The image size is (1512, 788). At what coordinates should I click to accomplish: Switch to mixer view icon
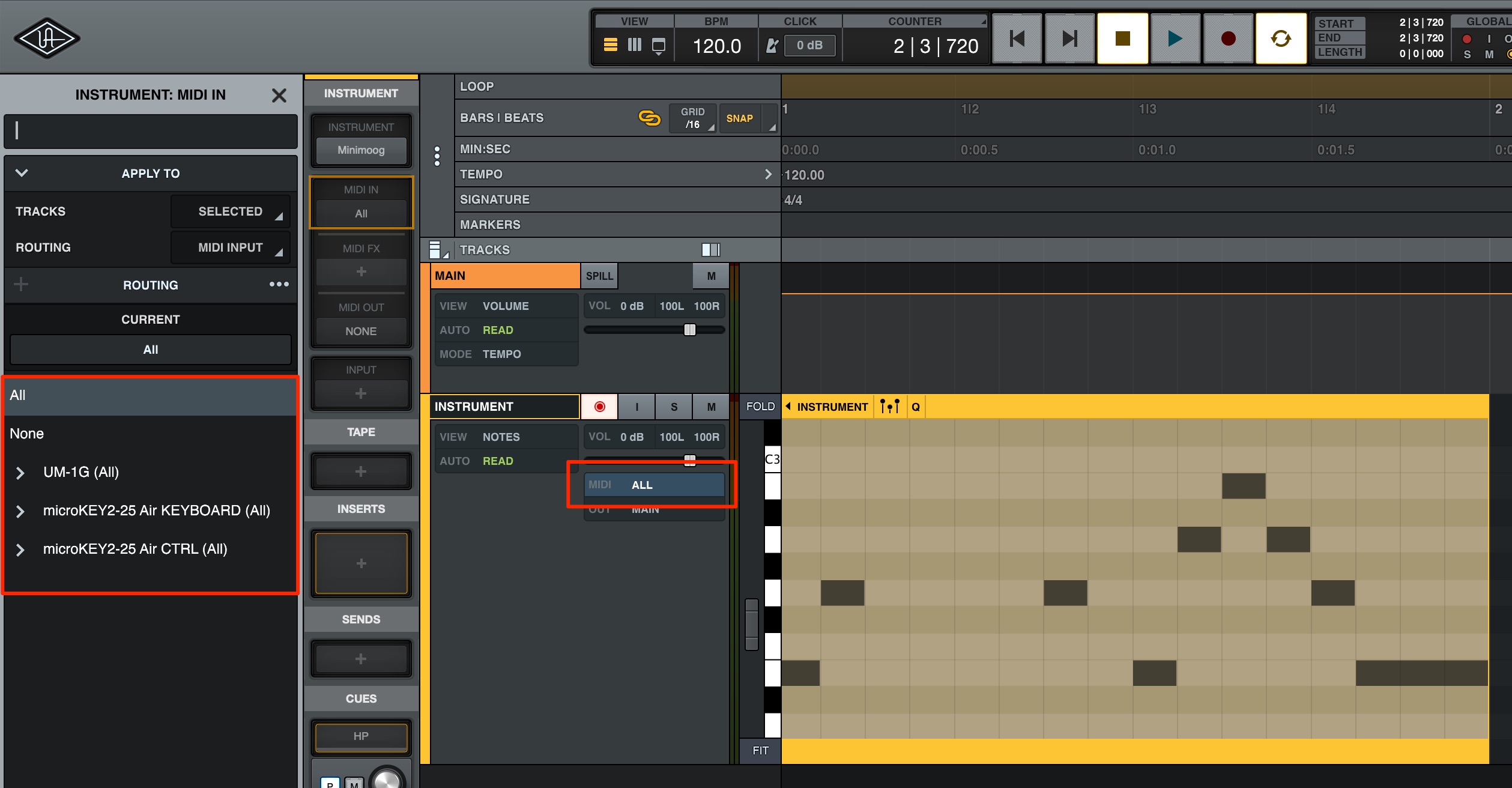tap(635, 45)
